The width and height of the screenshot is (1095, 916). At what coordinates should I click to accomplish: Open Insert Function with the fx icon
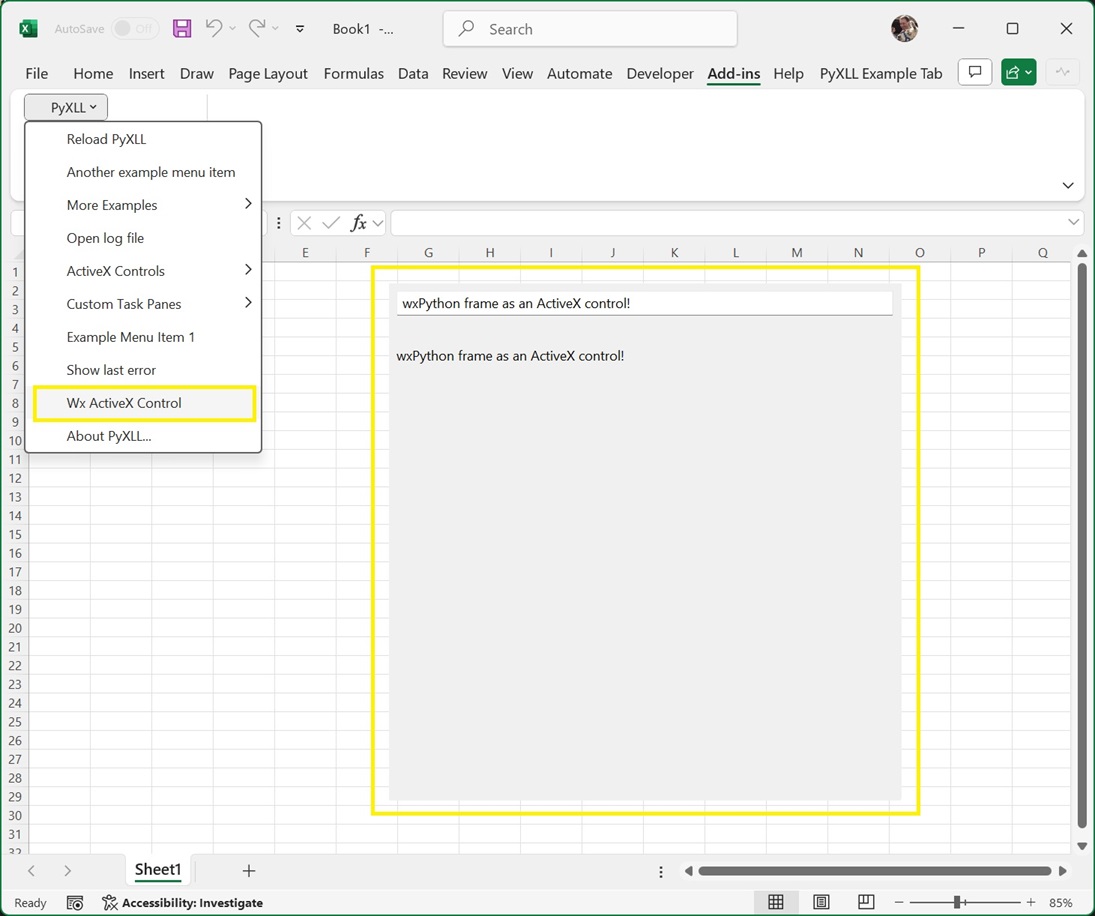[x=358, y=223]
